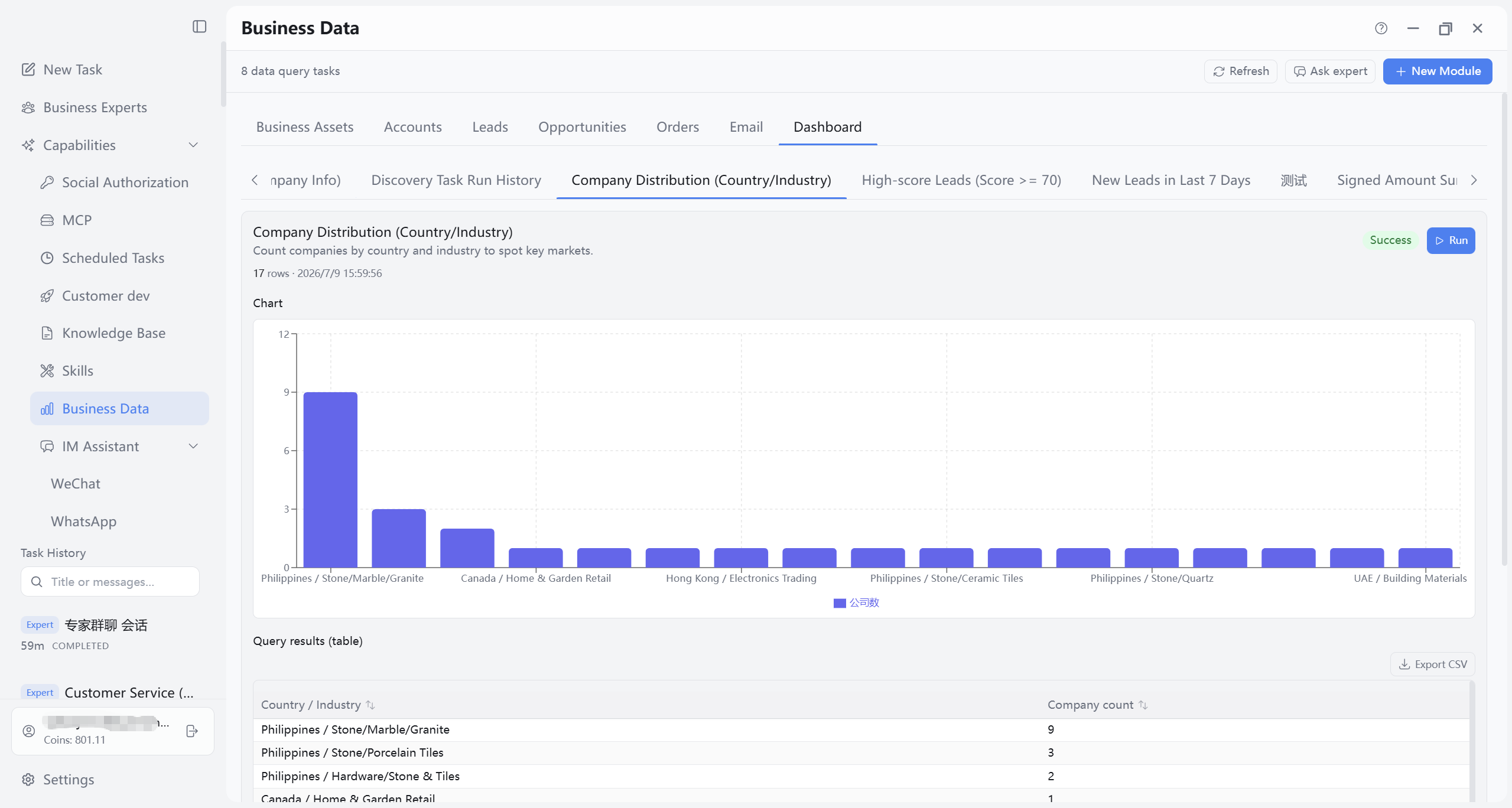Viewport: 1512px width, 808px height.
Task: Open New Task from sidebar
Action: point(61,70)
